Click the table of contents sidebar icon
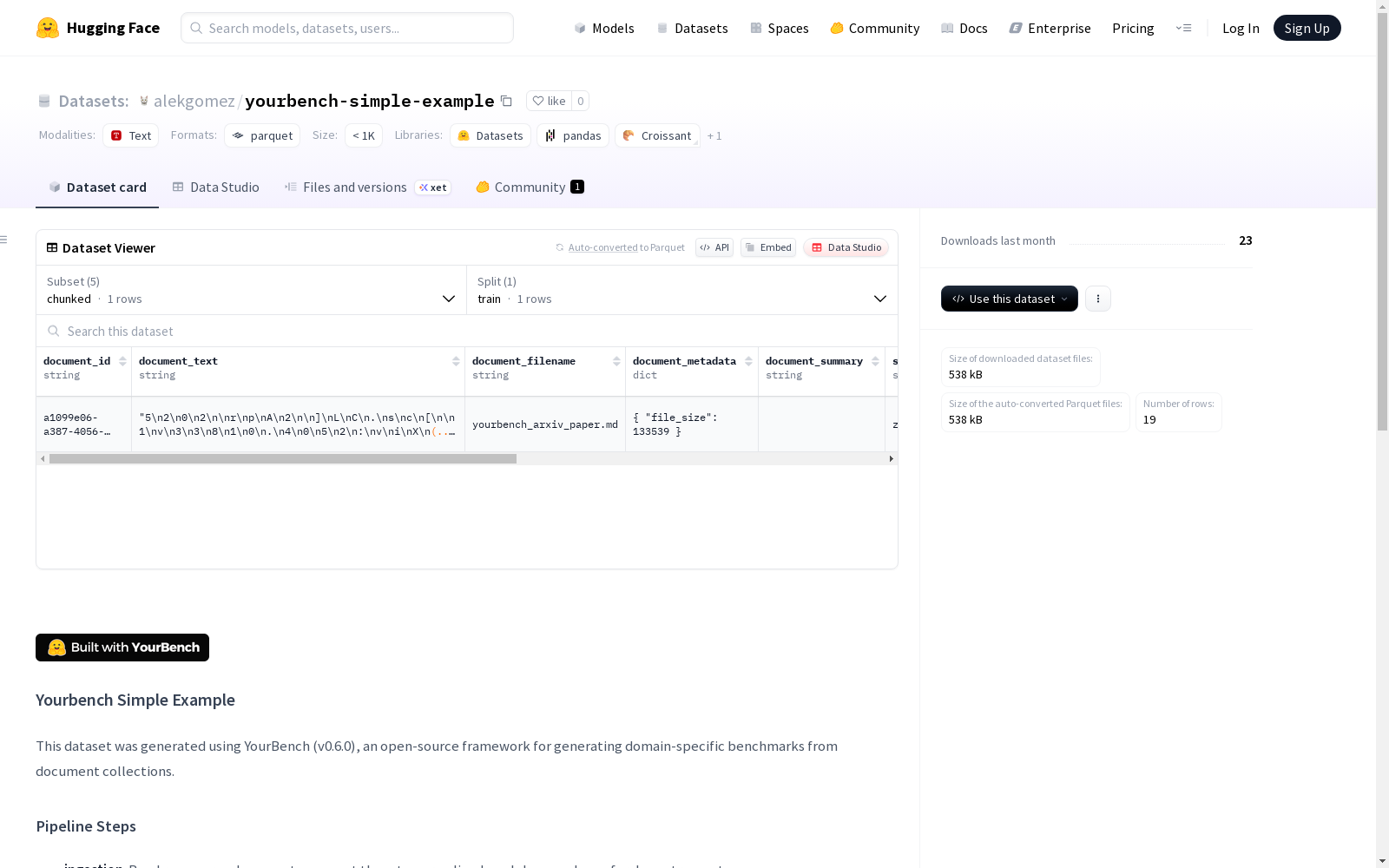 4,240
